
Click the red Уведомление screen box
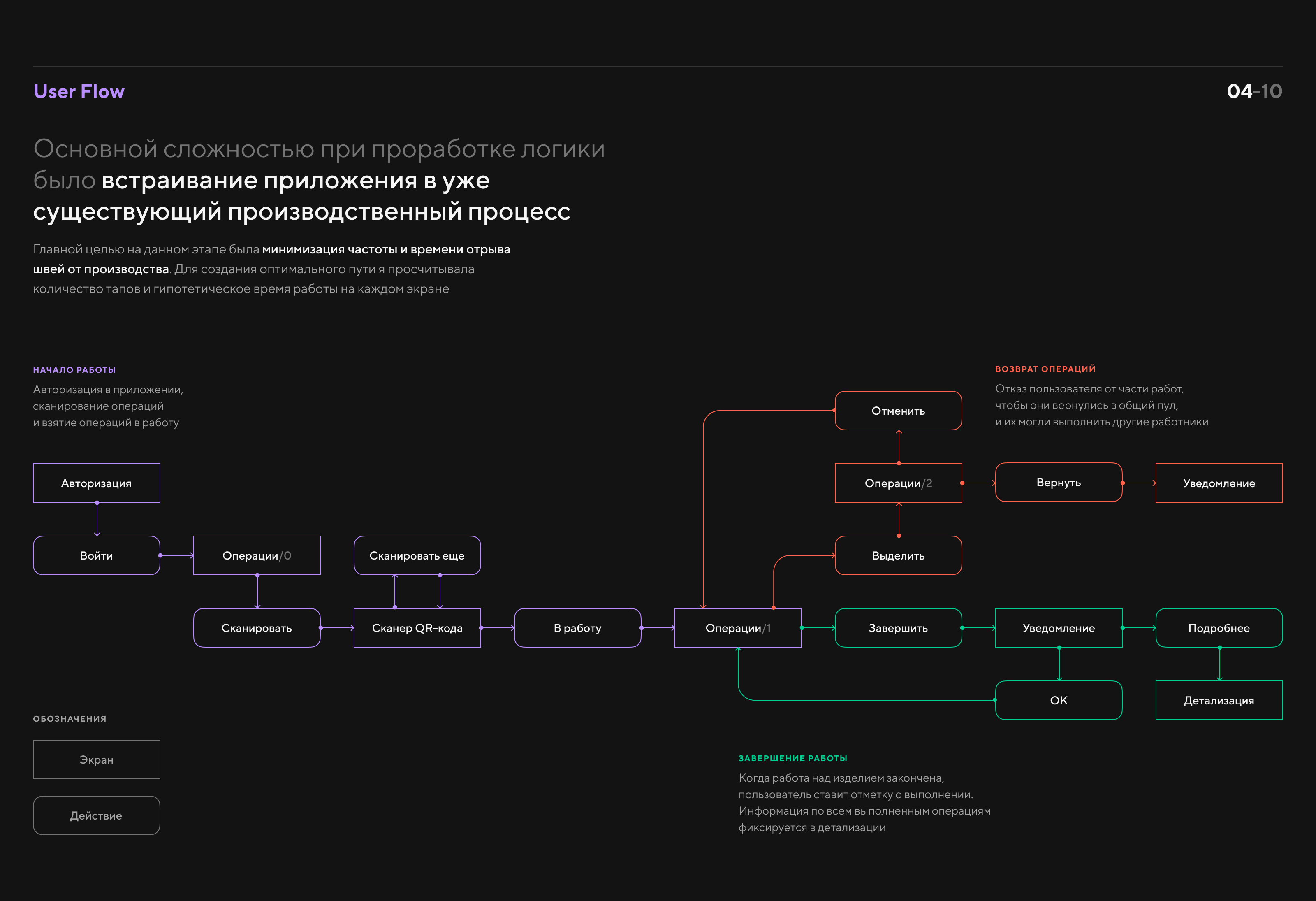click(1219, 483)
